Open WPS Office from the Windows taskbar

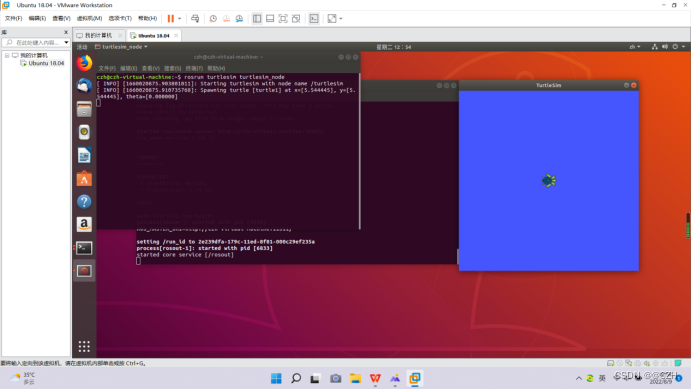[x=375, y=378]
